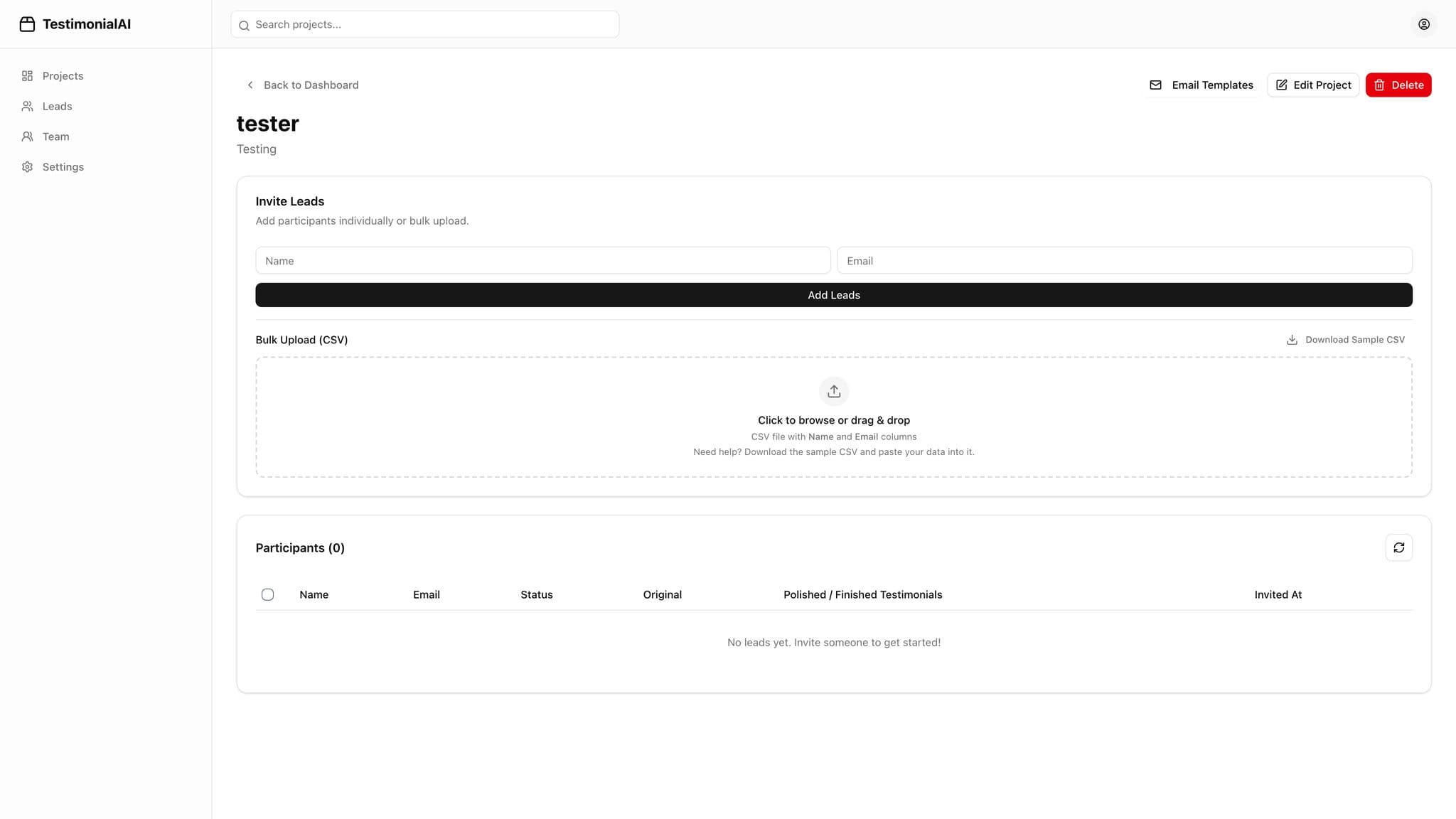
Task: Click the Settings gear icon in sidebar
Action: pyautogui.click(x=27, y=167)
